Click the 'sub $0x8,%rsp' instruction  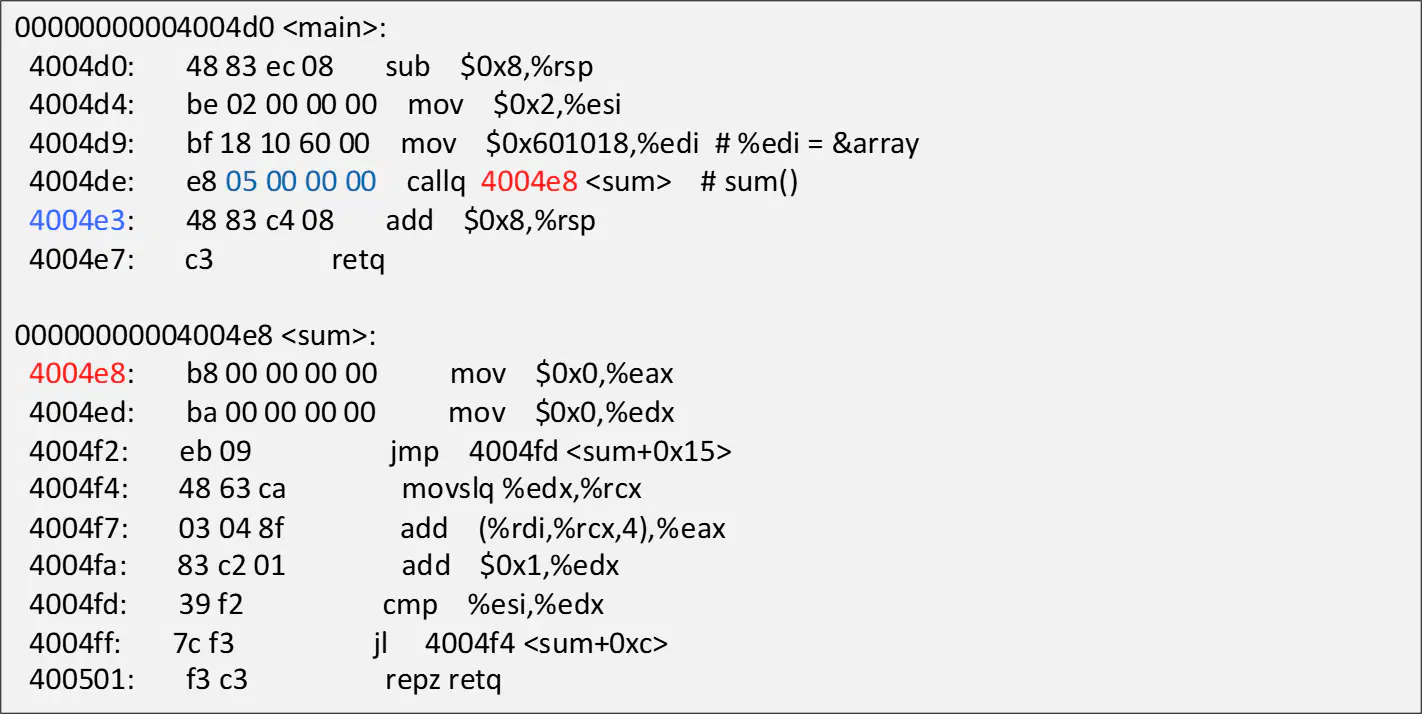489,67
